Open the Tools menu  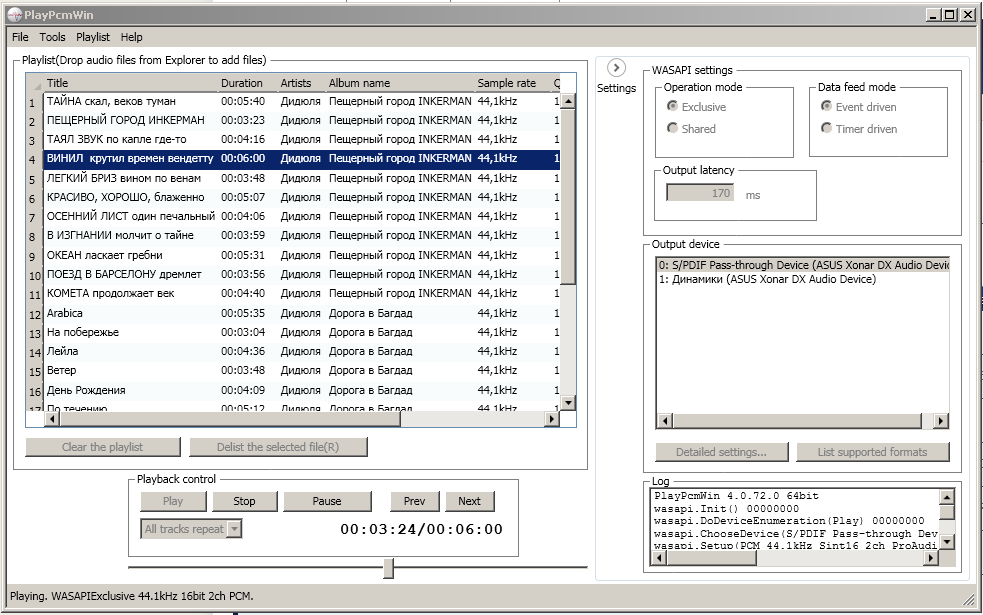(52, 37)
